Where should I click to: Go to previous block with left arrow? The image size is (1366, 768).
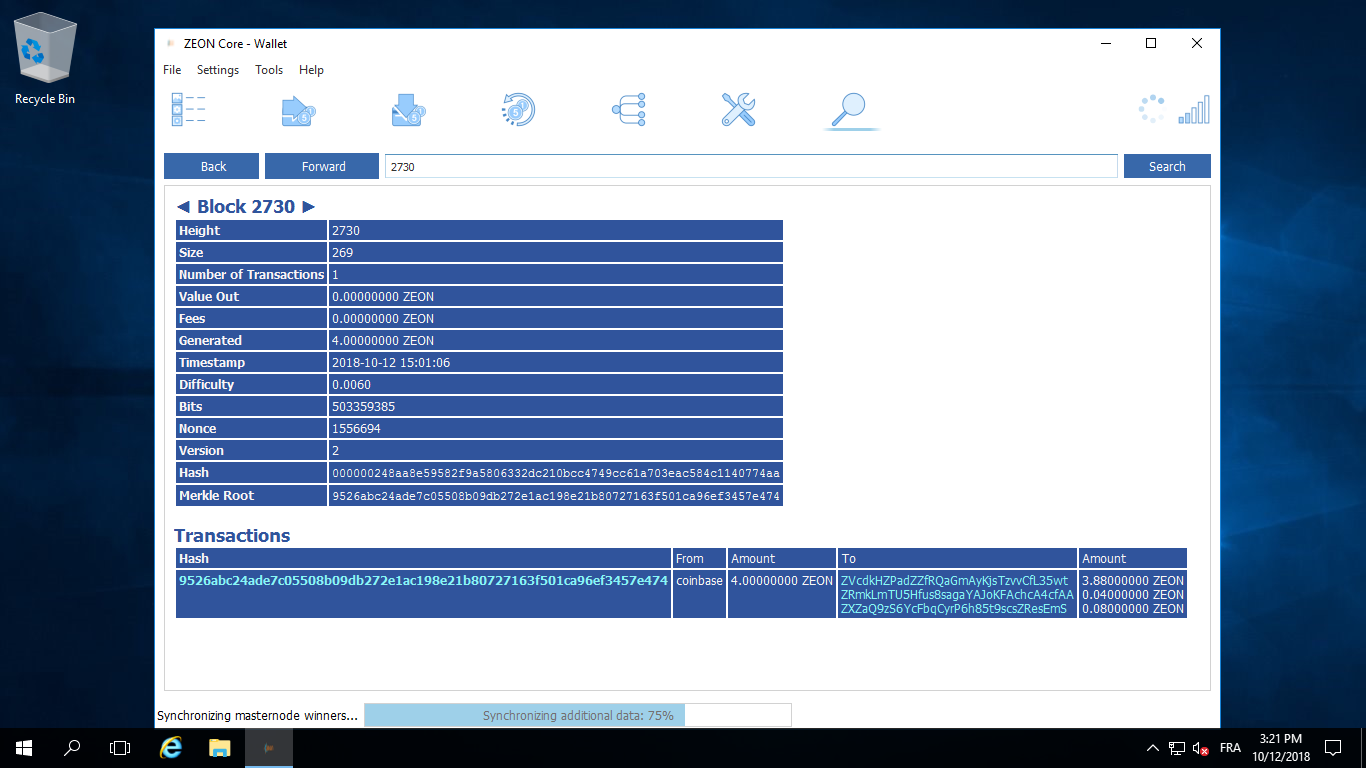(183, 207)
